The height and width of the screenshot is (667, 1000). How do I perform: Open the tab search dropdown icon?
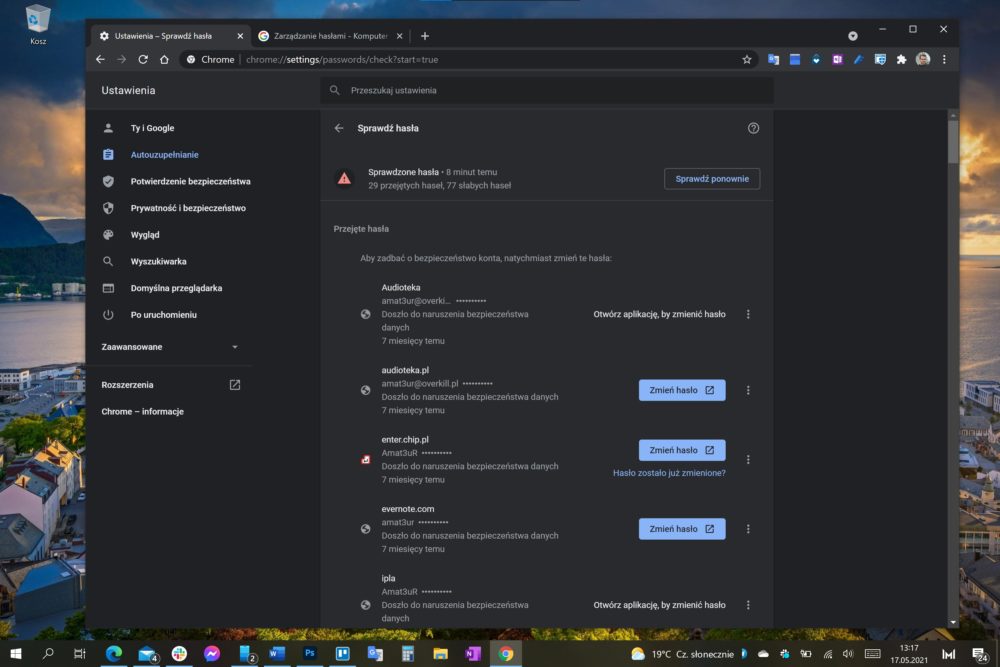coord(853,36)
